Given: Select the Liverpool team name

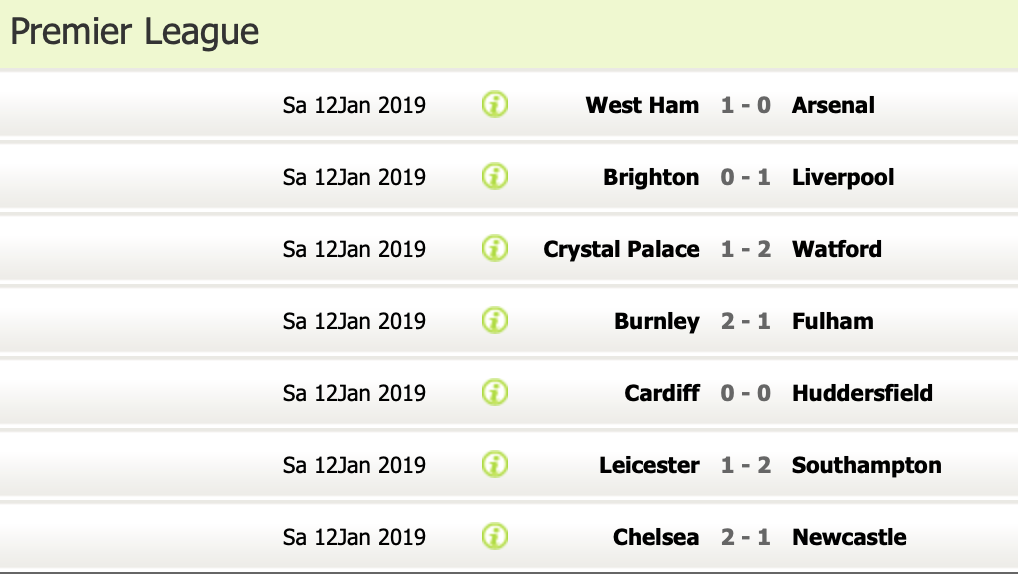Looking at the screenshot, I should point(843,177).
